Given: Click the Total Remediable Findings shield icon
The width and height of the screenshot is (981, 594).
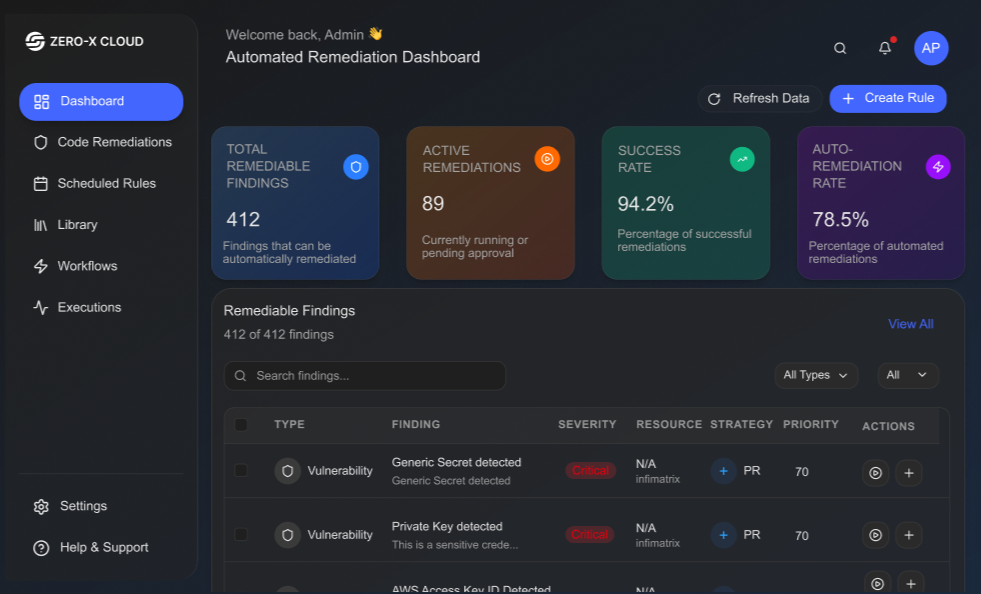Looking at the screenshot, I should point(356,167).
